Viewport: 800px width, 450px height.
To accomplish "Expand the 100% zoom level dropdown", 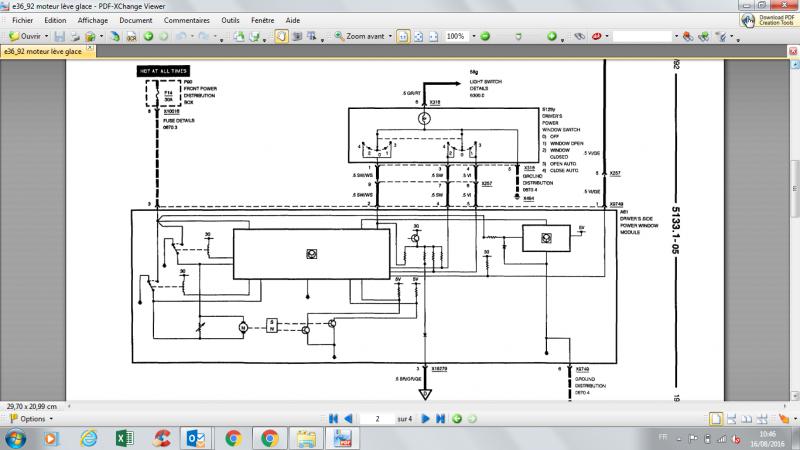I will pos(476,36).
